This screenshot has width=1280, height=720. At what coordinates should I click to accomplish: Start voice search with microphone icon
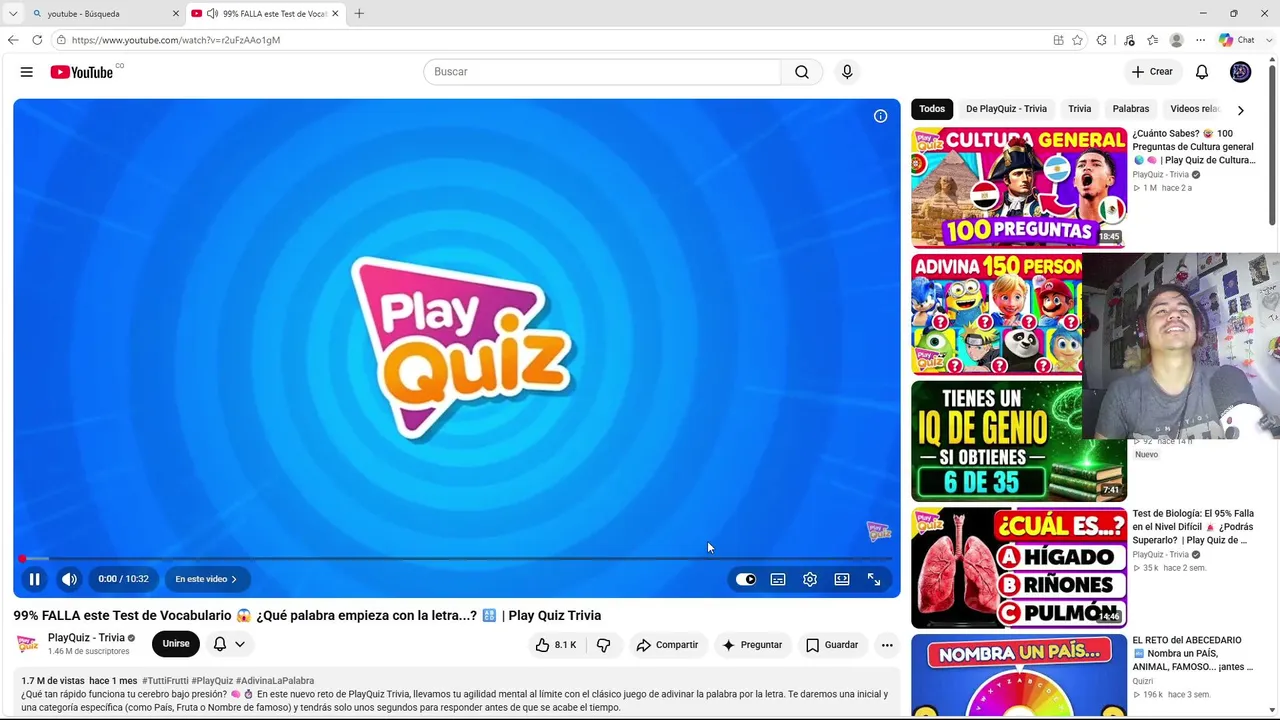pos(847,72)
